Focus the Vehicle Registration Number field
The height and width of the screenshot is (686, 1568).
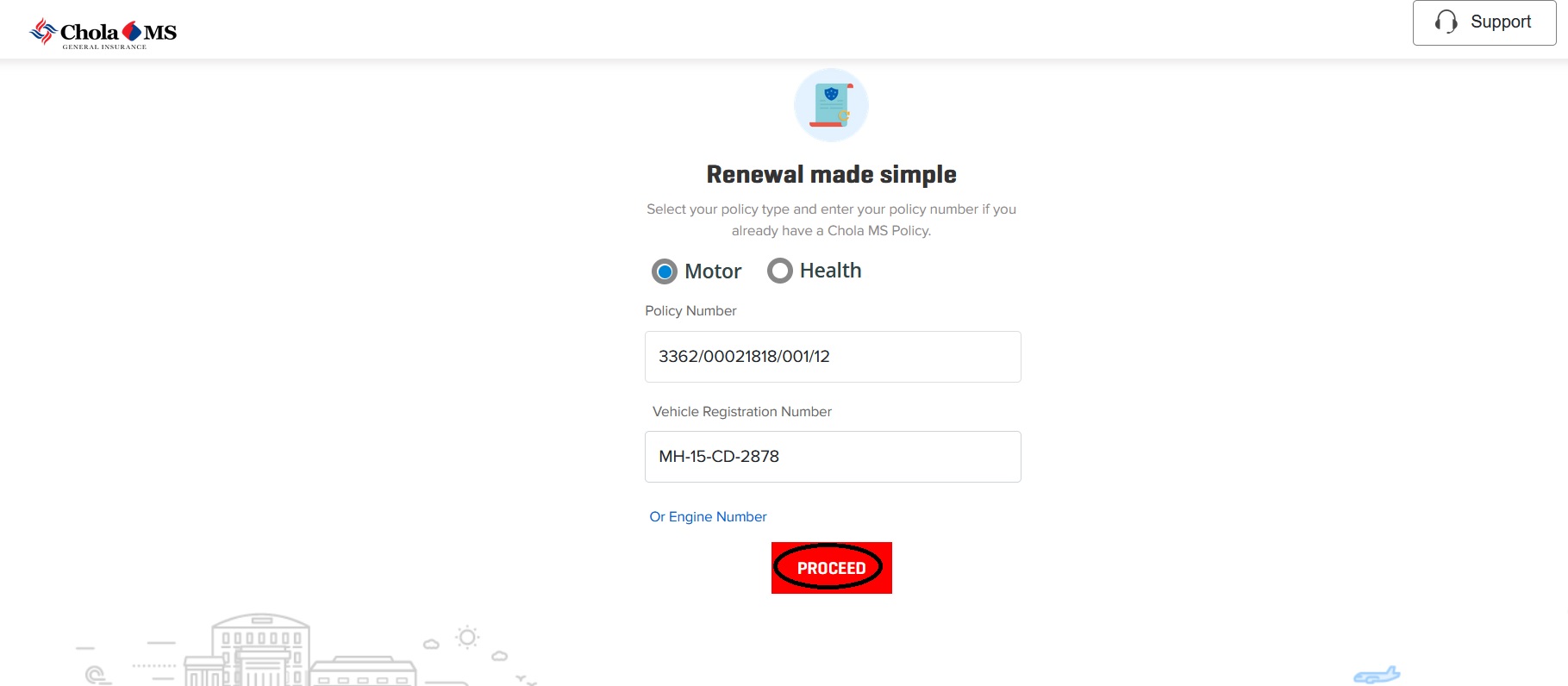click(x=833, y=457)
